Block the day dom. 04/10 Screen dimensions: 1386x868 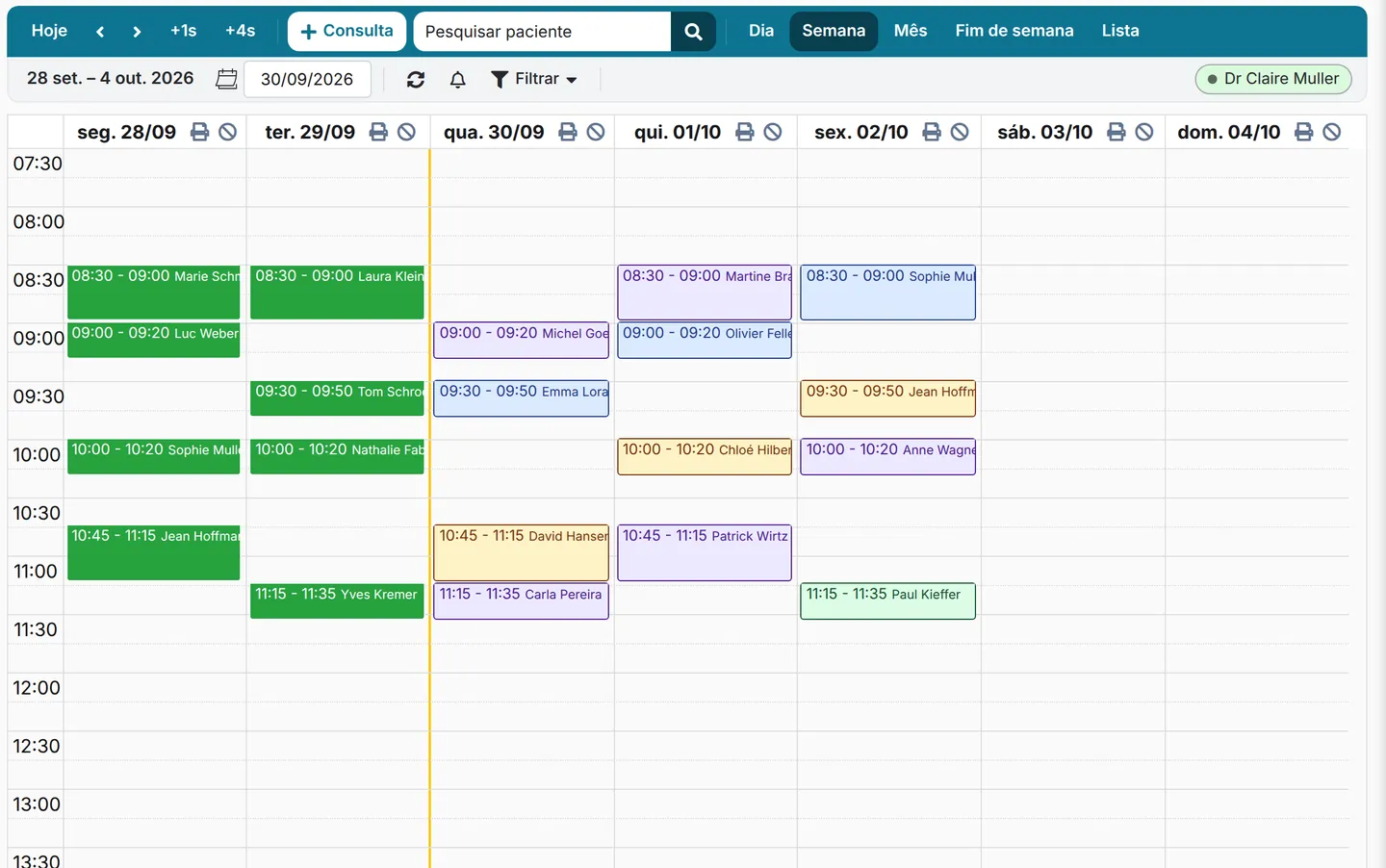point(1331,132)
